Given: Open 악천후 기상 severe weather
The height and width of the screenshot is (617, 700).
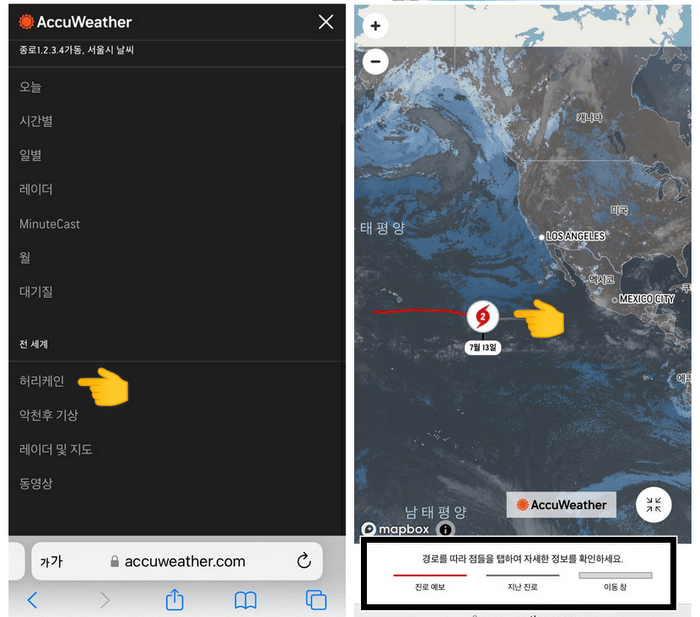Looking at the screenshot, I should [49, 415].
